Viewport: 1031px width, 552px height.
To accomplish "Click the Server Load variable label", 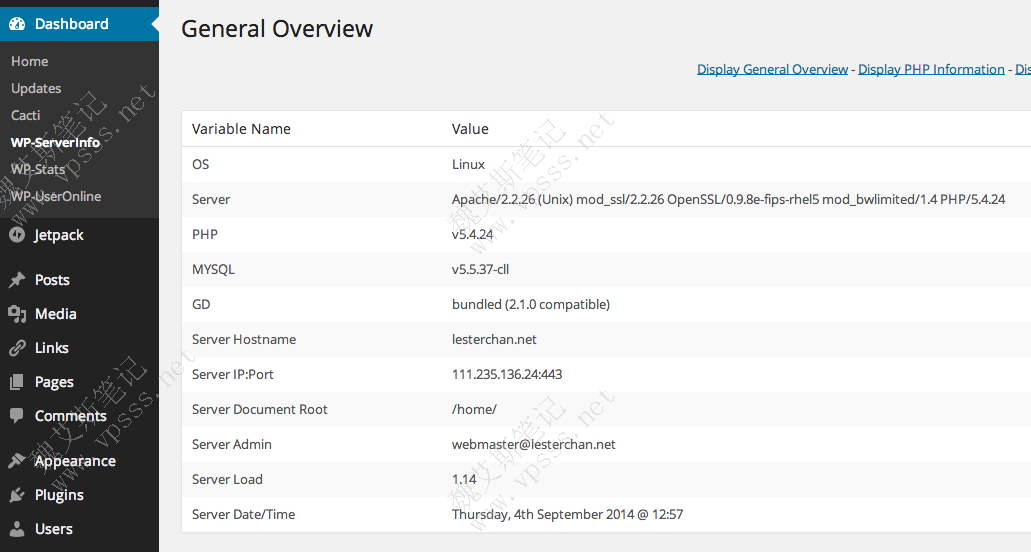I will click(227, 480).
